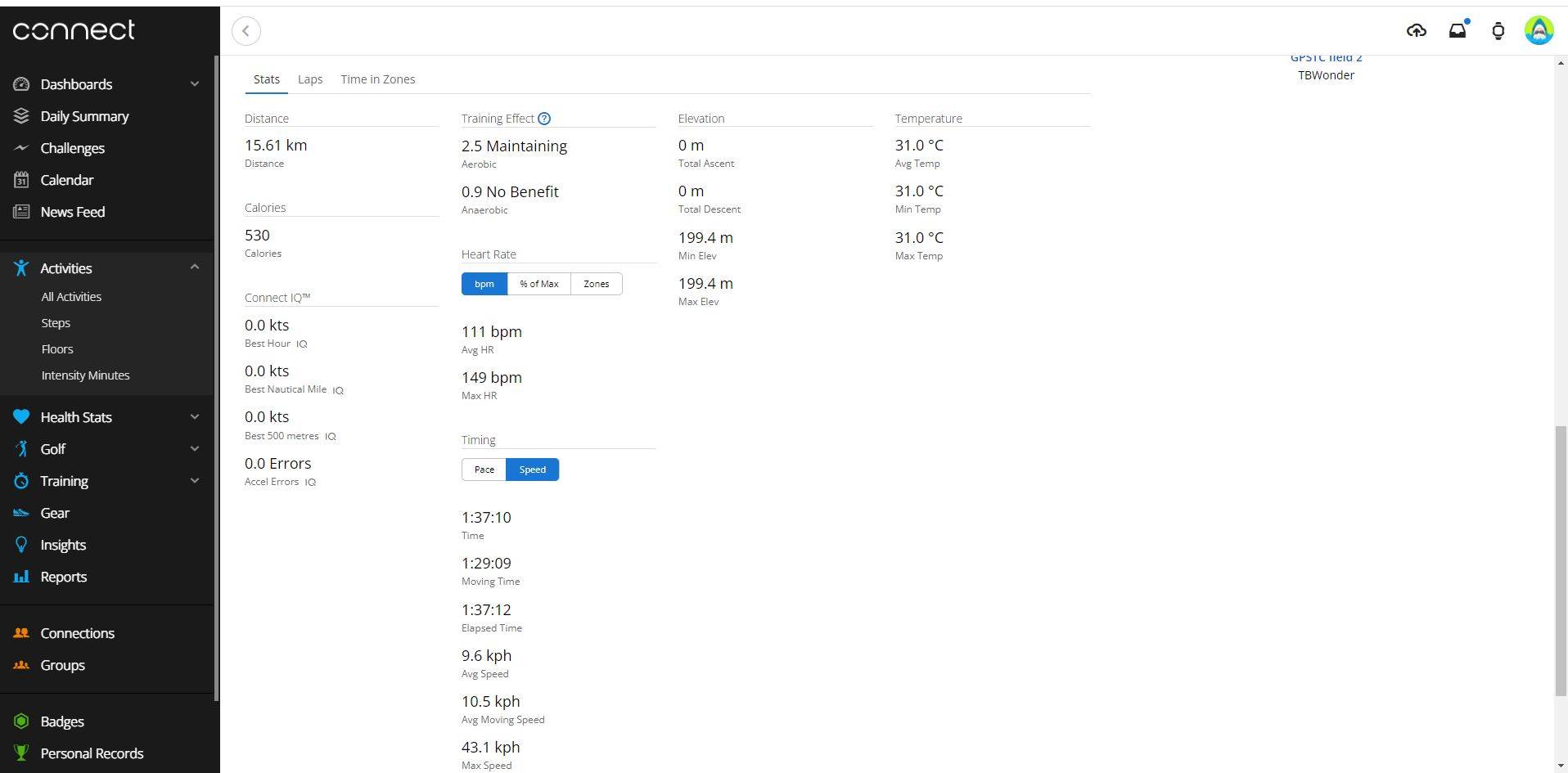The width and height of the screenshot is (1568, 773).
Task: Collapse the Activities section chevron
Action: pyautogui.click(x=195, y=267)
